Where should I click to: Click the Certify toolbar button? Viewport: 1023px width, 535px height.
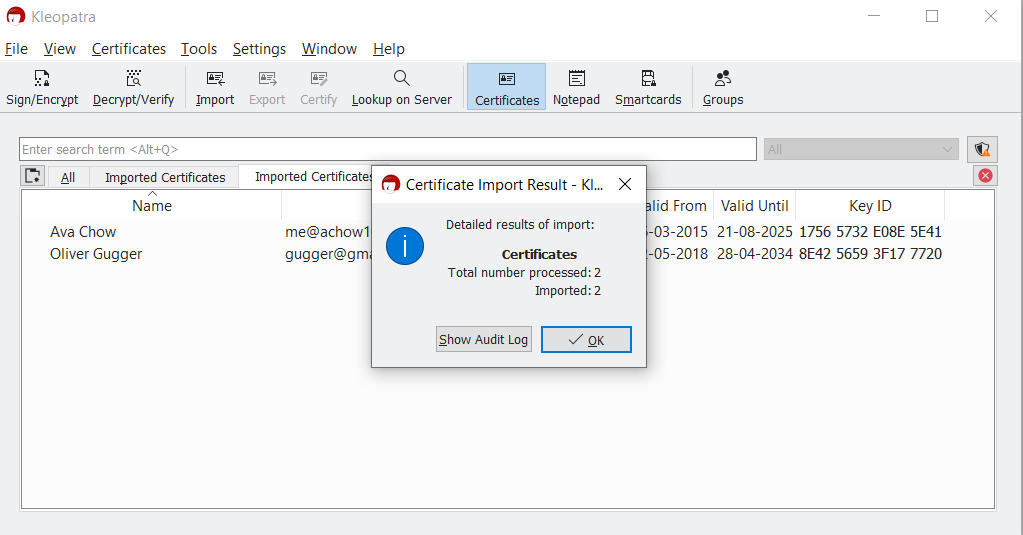pyautogui.click(x=318, y=87)
